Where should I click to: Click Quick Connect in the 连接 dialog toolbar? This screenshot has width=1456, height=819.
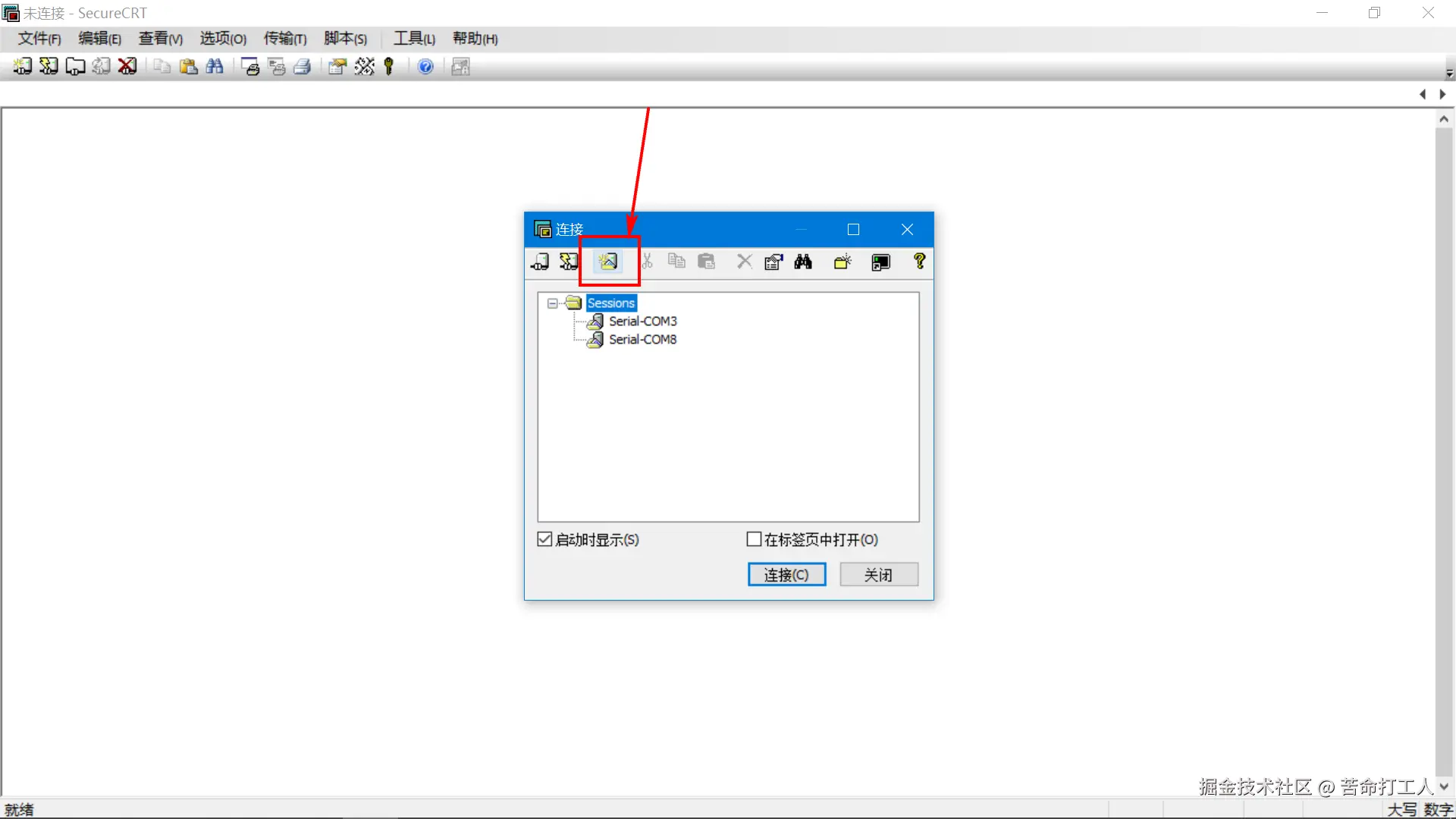pyautogui.click(x=569, y=262)
